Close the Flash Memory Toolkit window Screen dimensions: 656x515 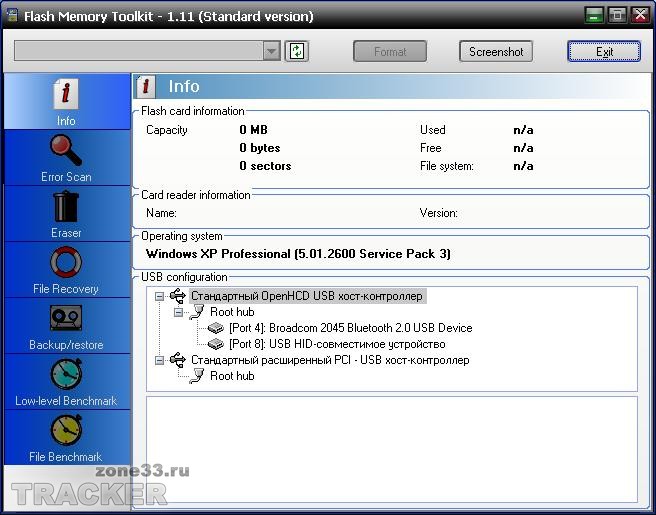(x=640, y=15)
